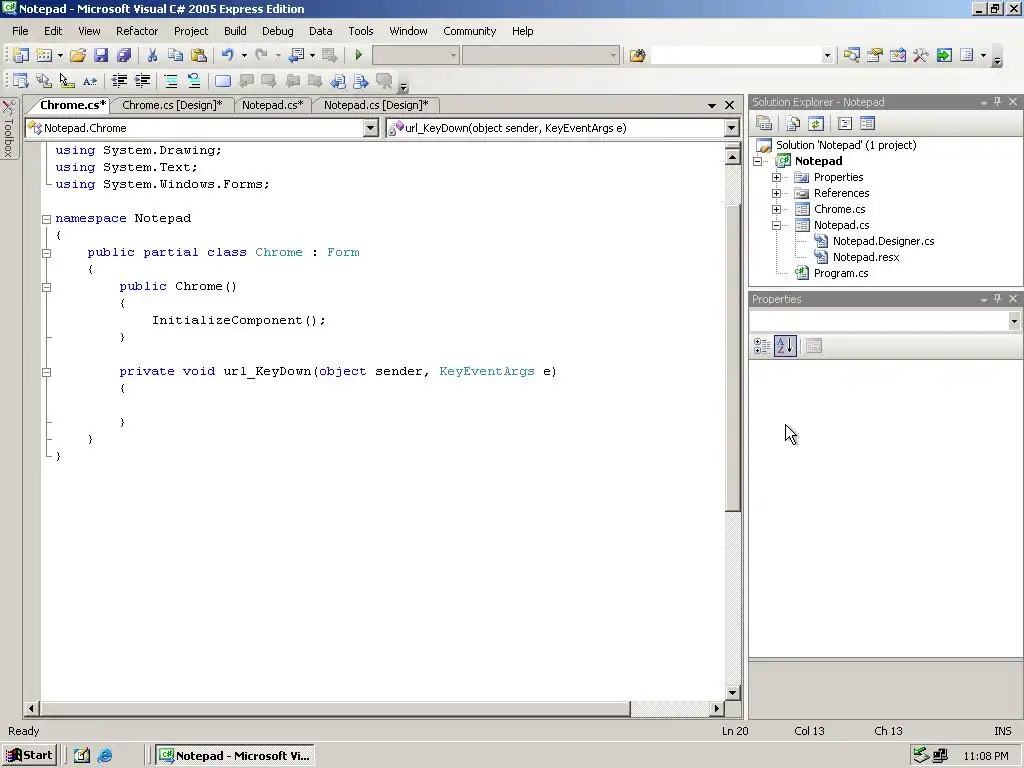Save Chrome.cs with the floppy disk icon
Image resolution: width=1024 pixels, height=768 pixels.
click(101, 56)
